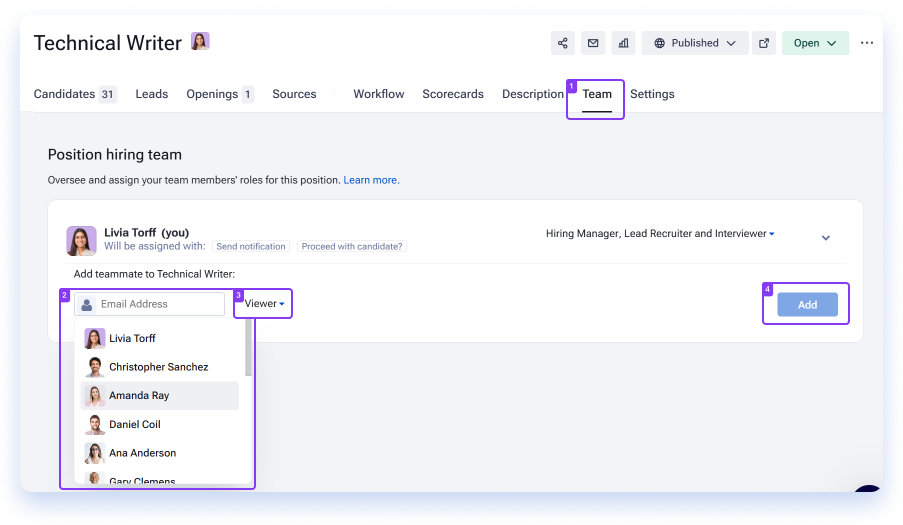Focus the Email Address input field
This screenshot has width=903, height=525.
pos(150,304)
